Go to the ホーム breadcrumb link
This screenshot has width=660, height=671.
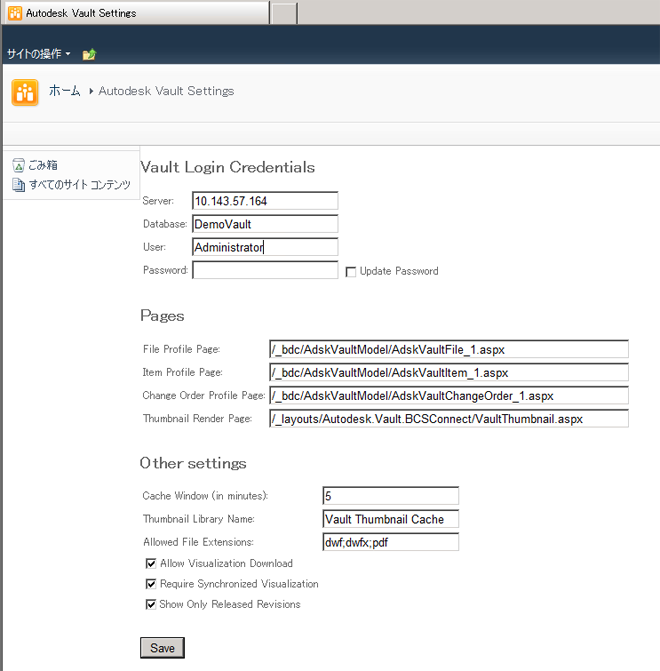pos(65,91)
